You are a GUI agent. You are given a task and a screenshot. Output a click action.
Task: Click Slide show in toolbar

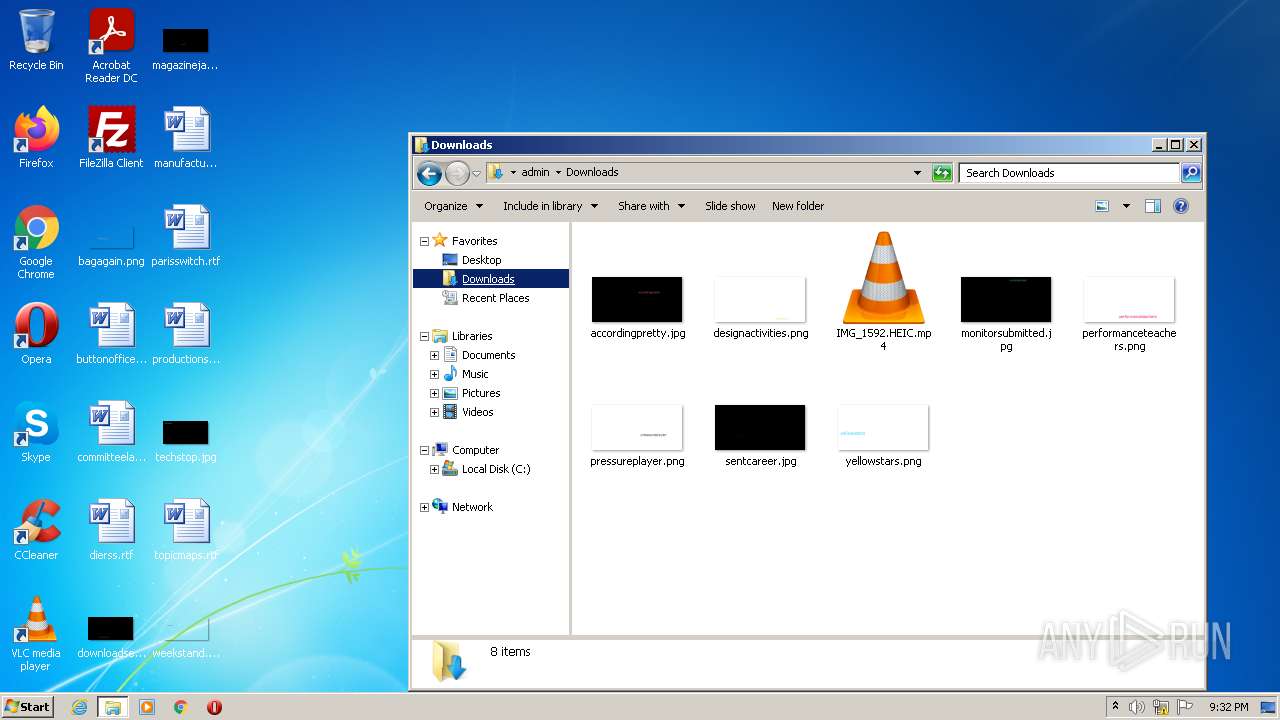pyautogui.click(x=730, y=206)
